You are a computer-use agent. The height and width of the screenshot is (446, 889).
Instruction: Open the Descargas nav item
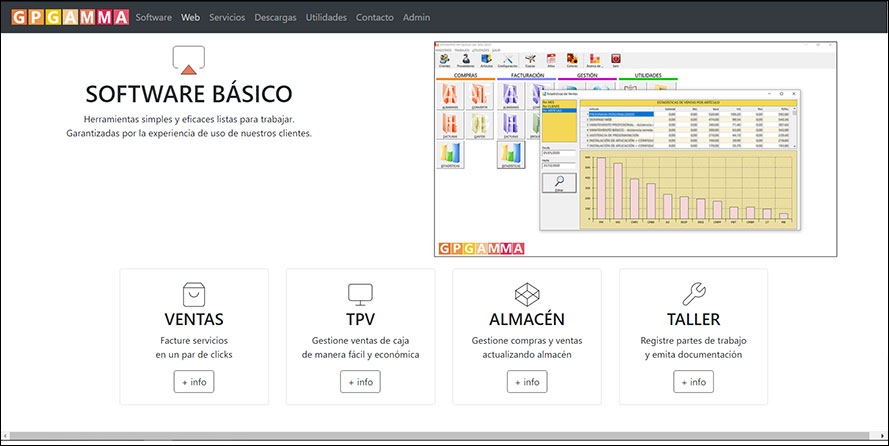tap(275, 18)
